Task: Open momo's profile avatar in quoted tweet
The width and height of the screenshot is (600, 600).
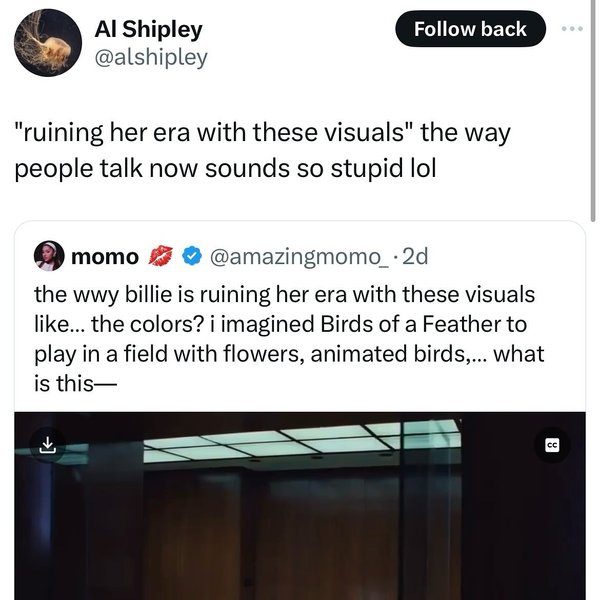Action: [x=48, y=256]
